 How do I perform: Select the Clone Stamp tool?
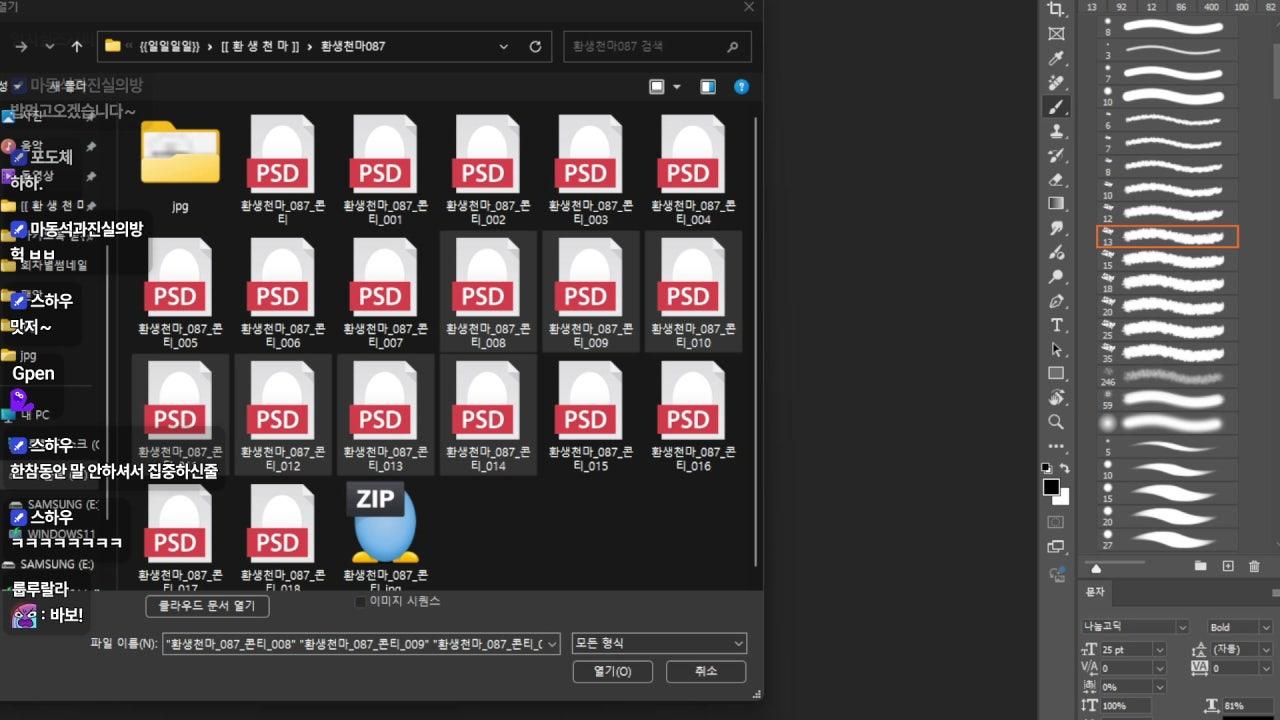1057,131
